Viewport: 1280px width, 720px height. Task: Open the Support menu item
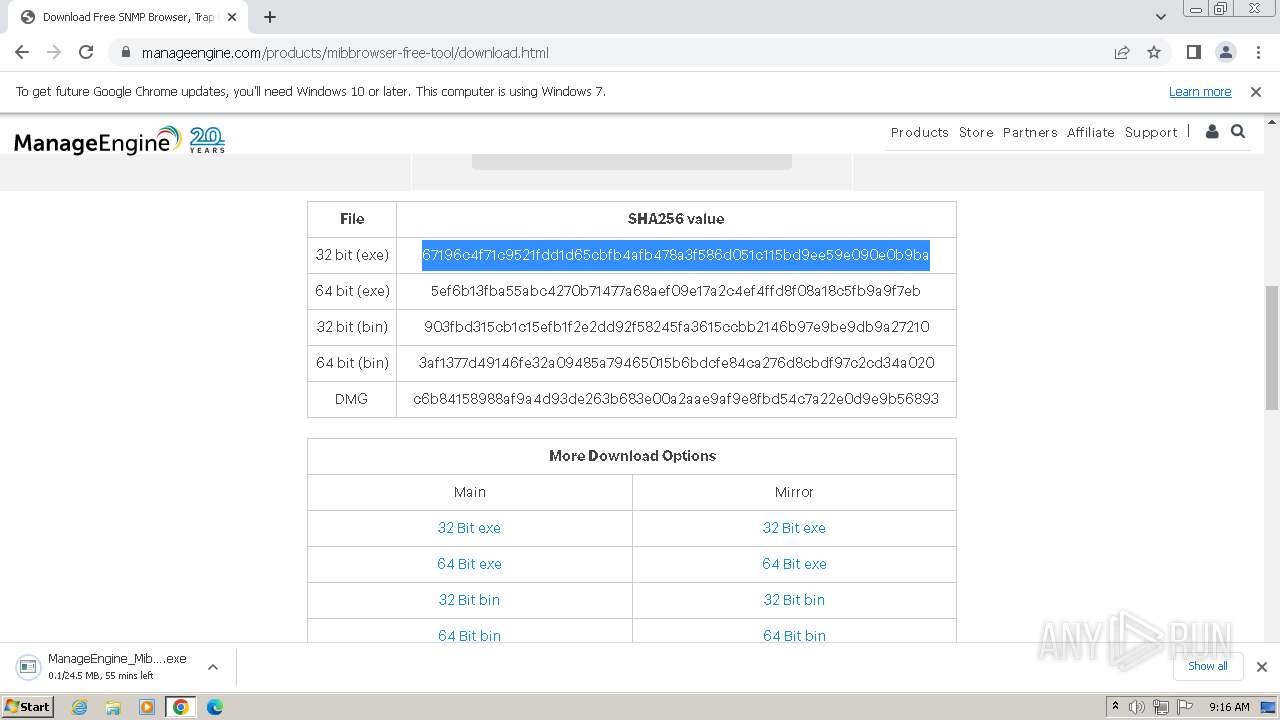[1151, 132]
